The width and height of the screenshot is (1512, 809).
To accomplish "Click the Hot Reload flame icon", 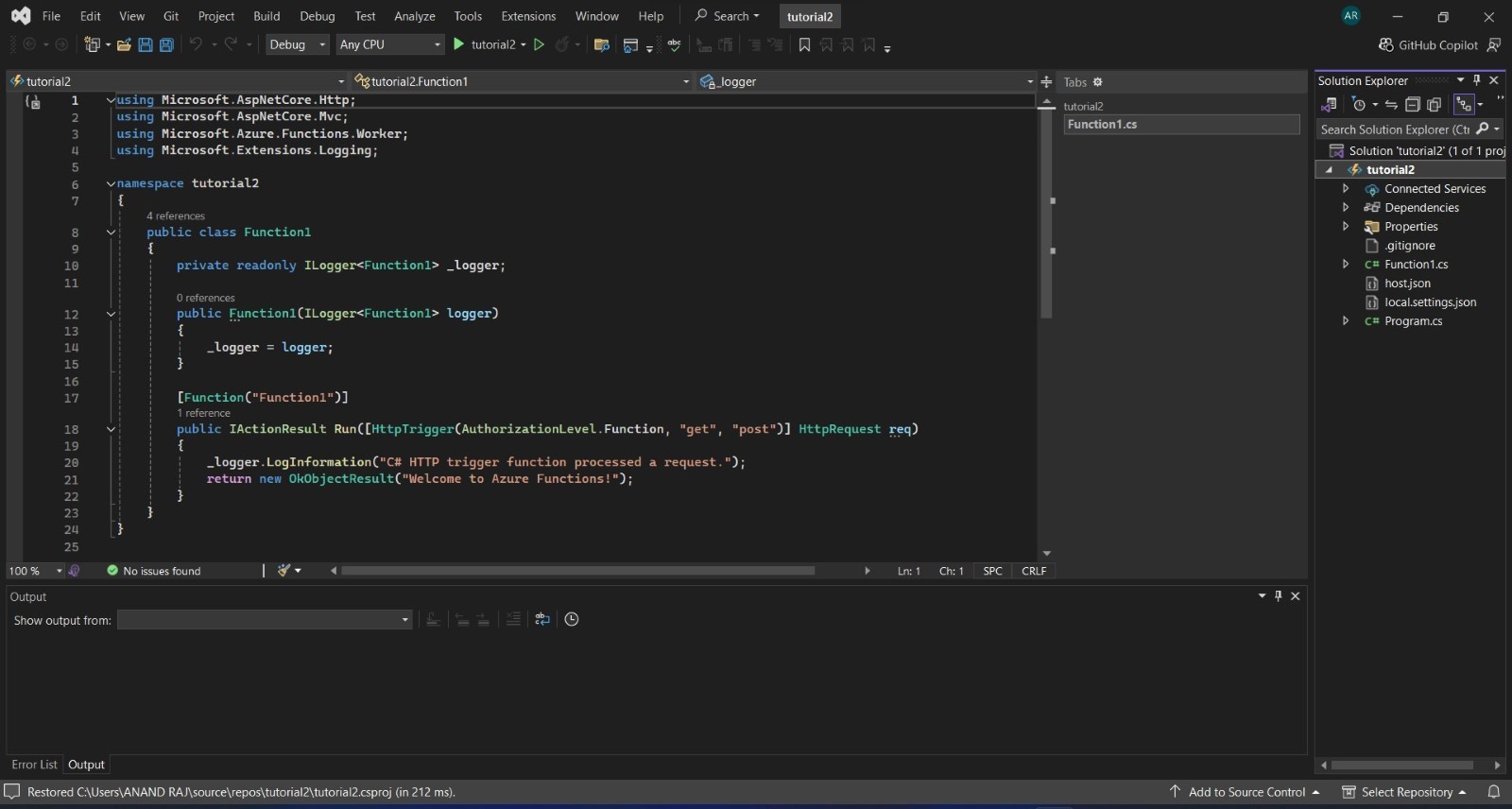I will click(562, 44).
